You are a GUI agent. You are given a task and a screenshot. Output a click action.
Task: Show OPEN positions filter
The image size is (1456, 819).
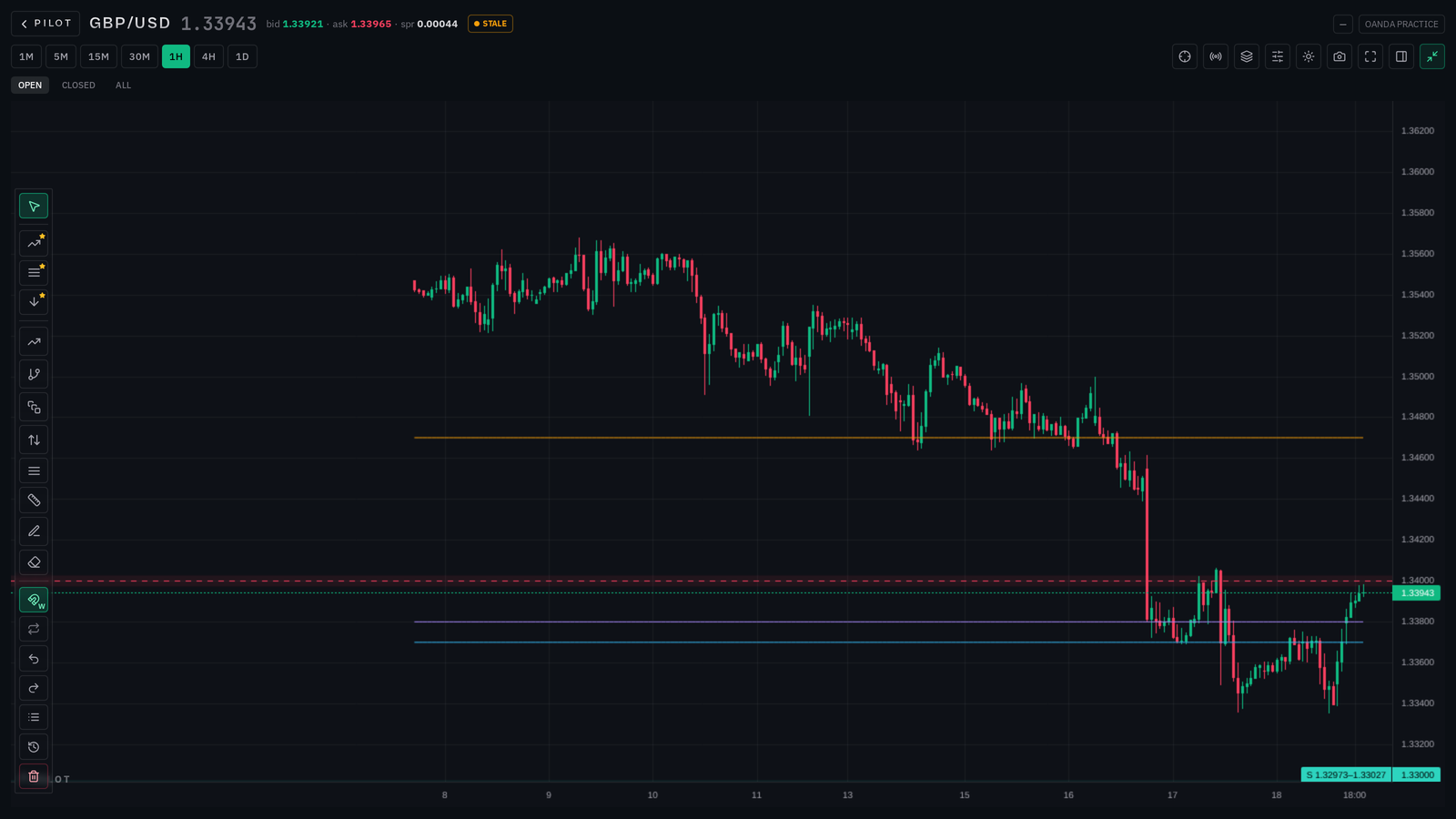(30, 86)
